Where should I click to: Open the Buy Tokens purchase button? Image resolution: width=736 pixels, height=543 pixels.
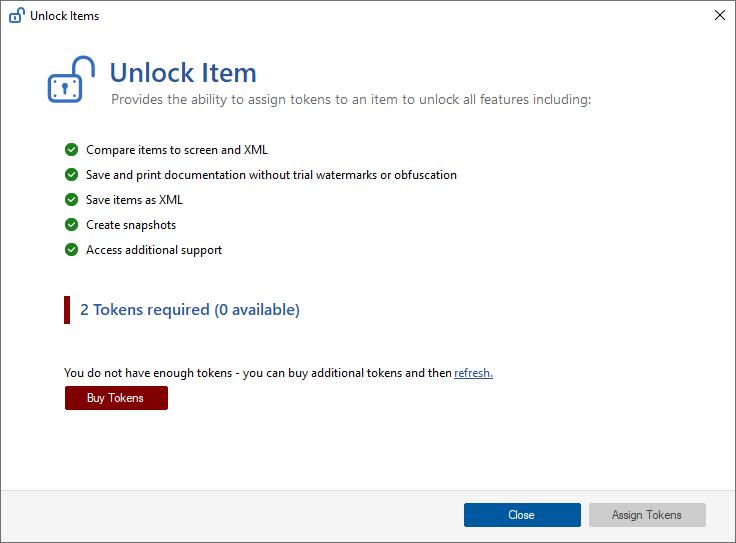(116, 398)
